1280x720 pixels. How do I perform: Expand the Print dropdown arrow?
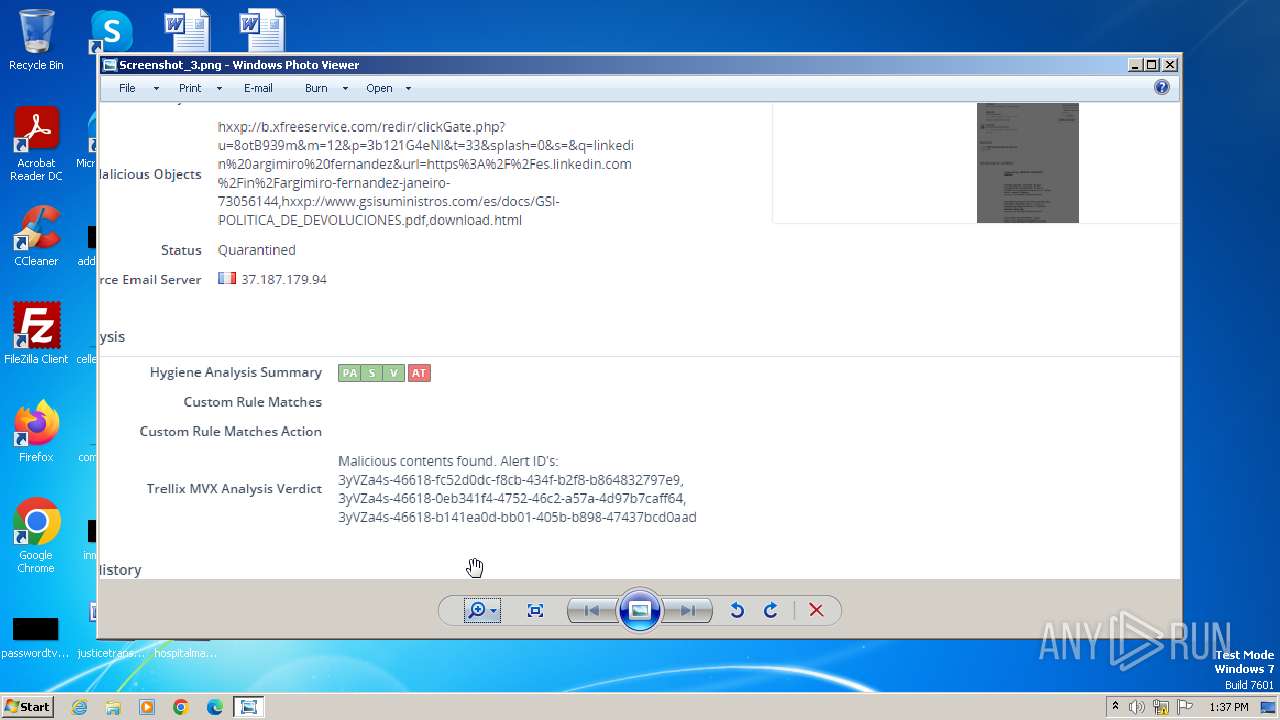pyautogui.click(x=218, y=88)
